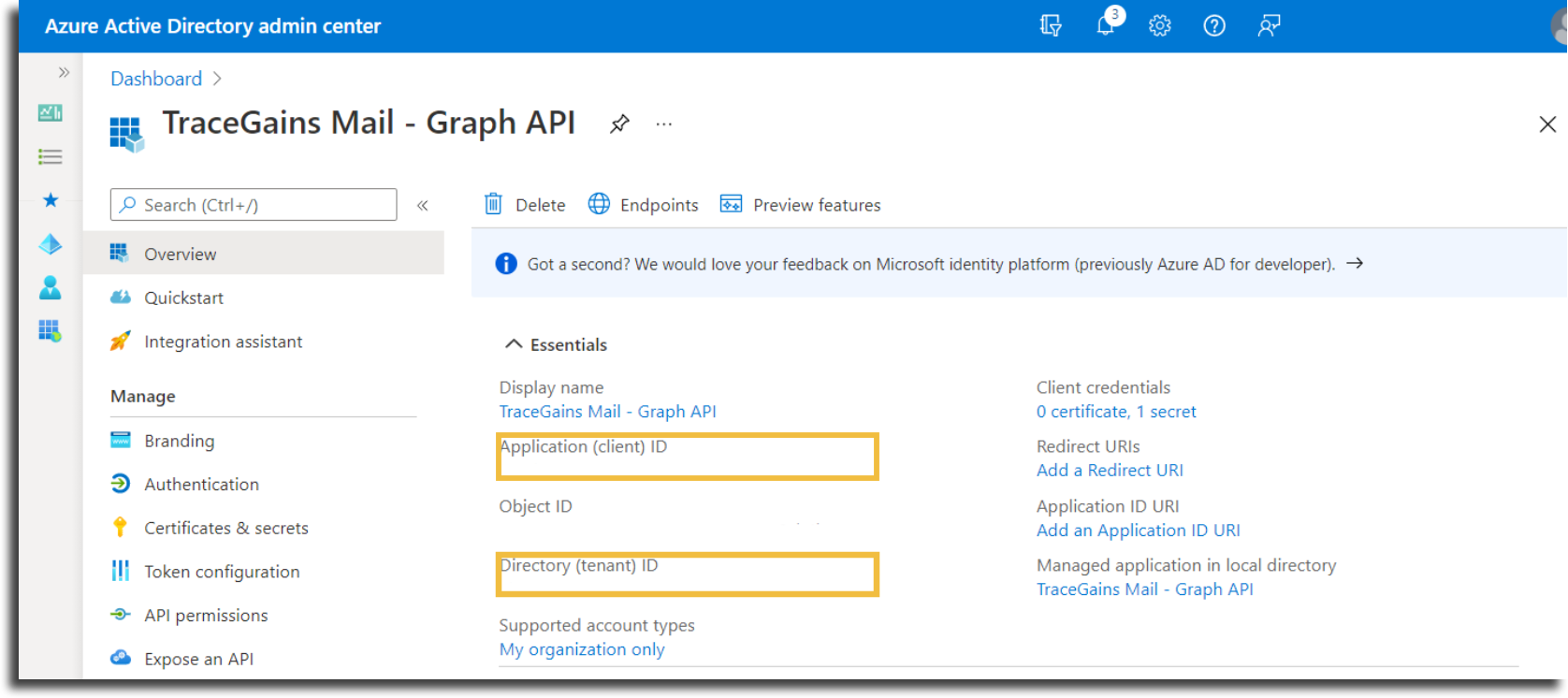Viewport: 1568px width, 698px height.
Task: Close the app registration blade
Action: pyautogui.click(x=1547, y=124)
